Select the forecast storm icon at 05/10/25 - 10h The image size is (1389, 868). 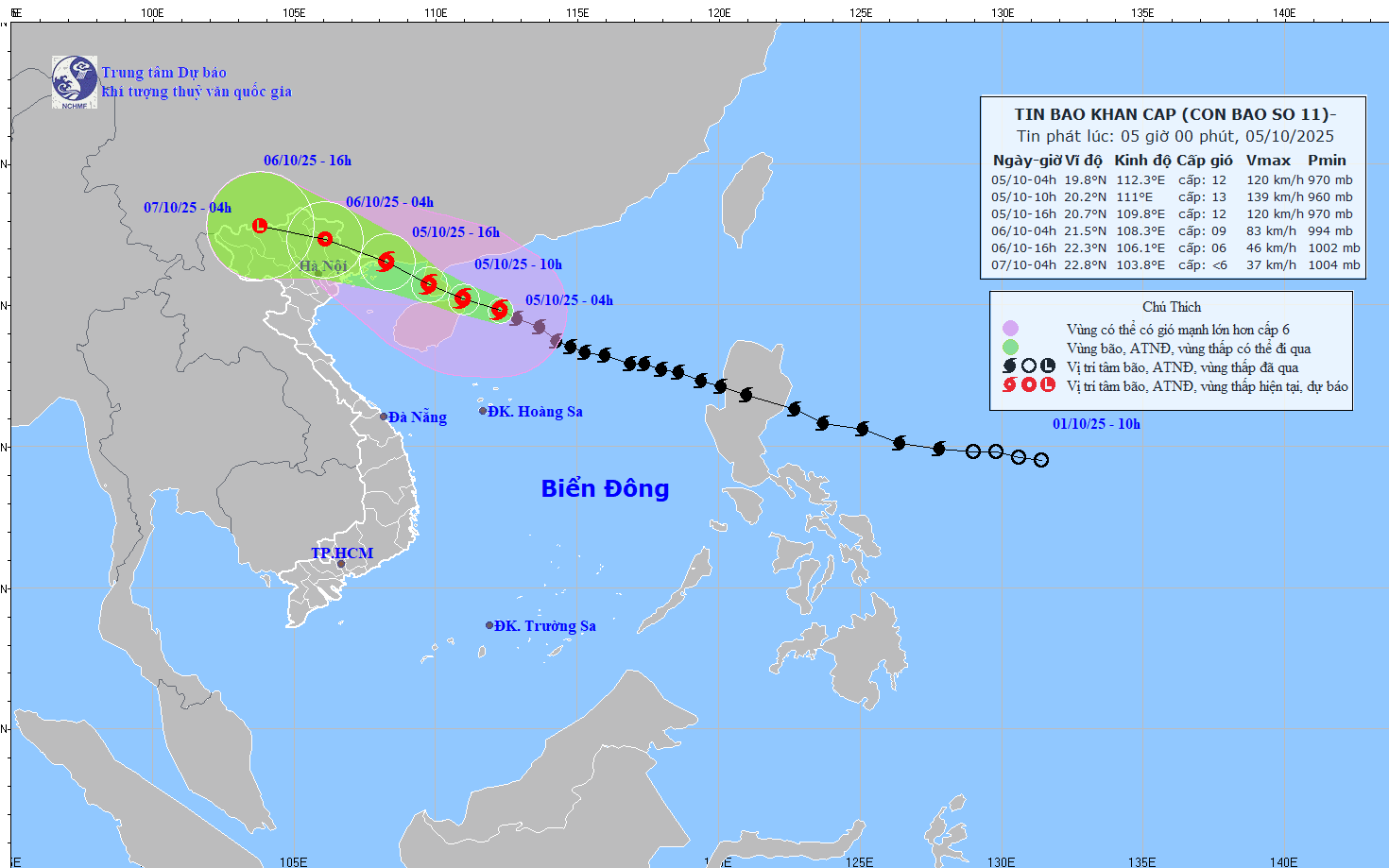tap(462, 298)
